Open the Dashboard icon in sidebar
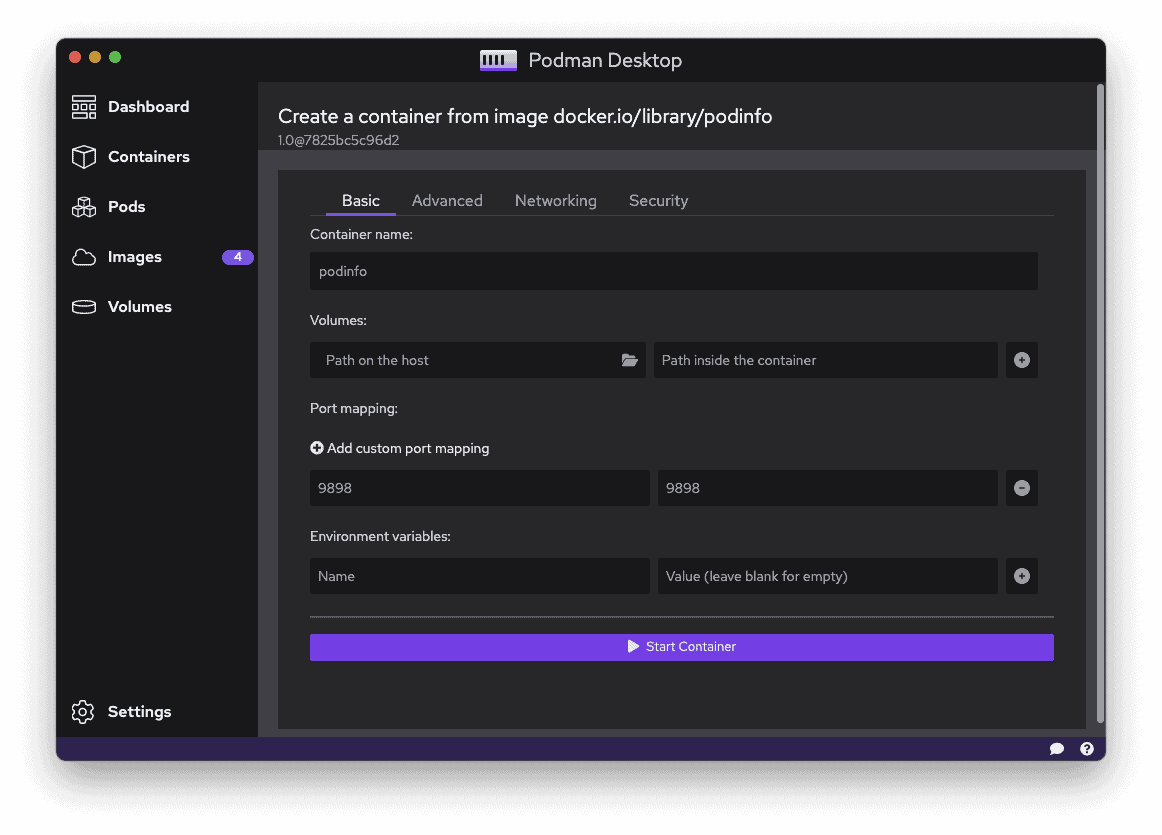 click(84, 107)
